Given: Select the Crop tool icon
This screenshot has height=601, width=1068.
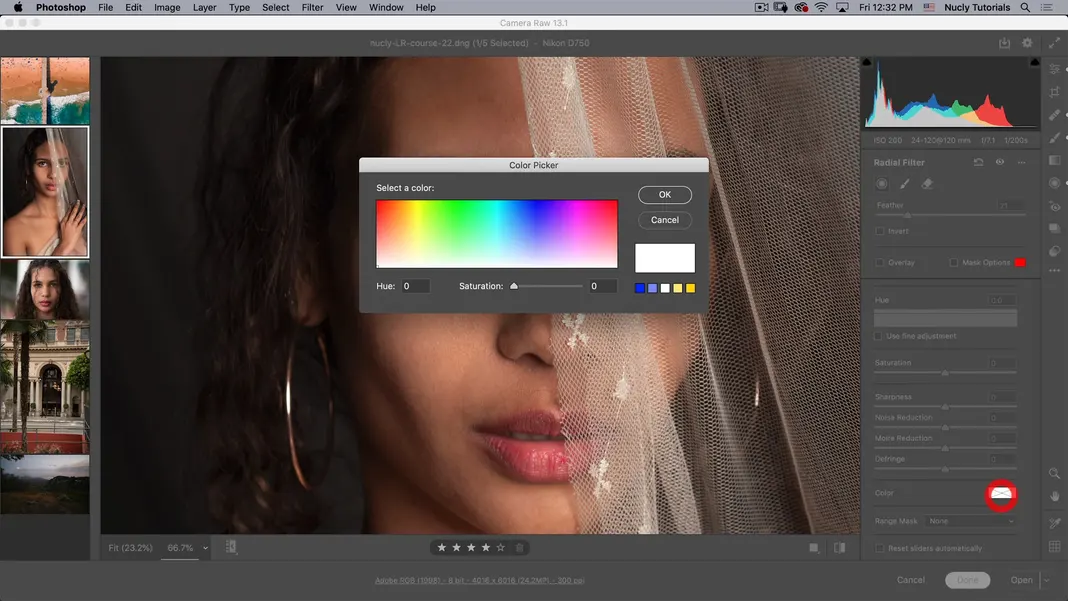Looking at the screenshot, I should (x=1054, y=92).
